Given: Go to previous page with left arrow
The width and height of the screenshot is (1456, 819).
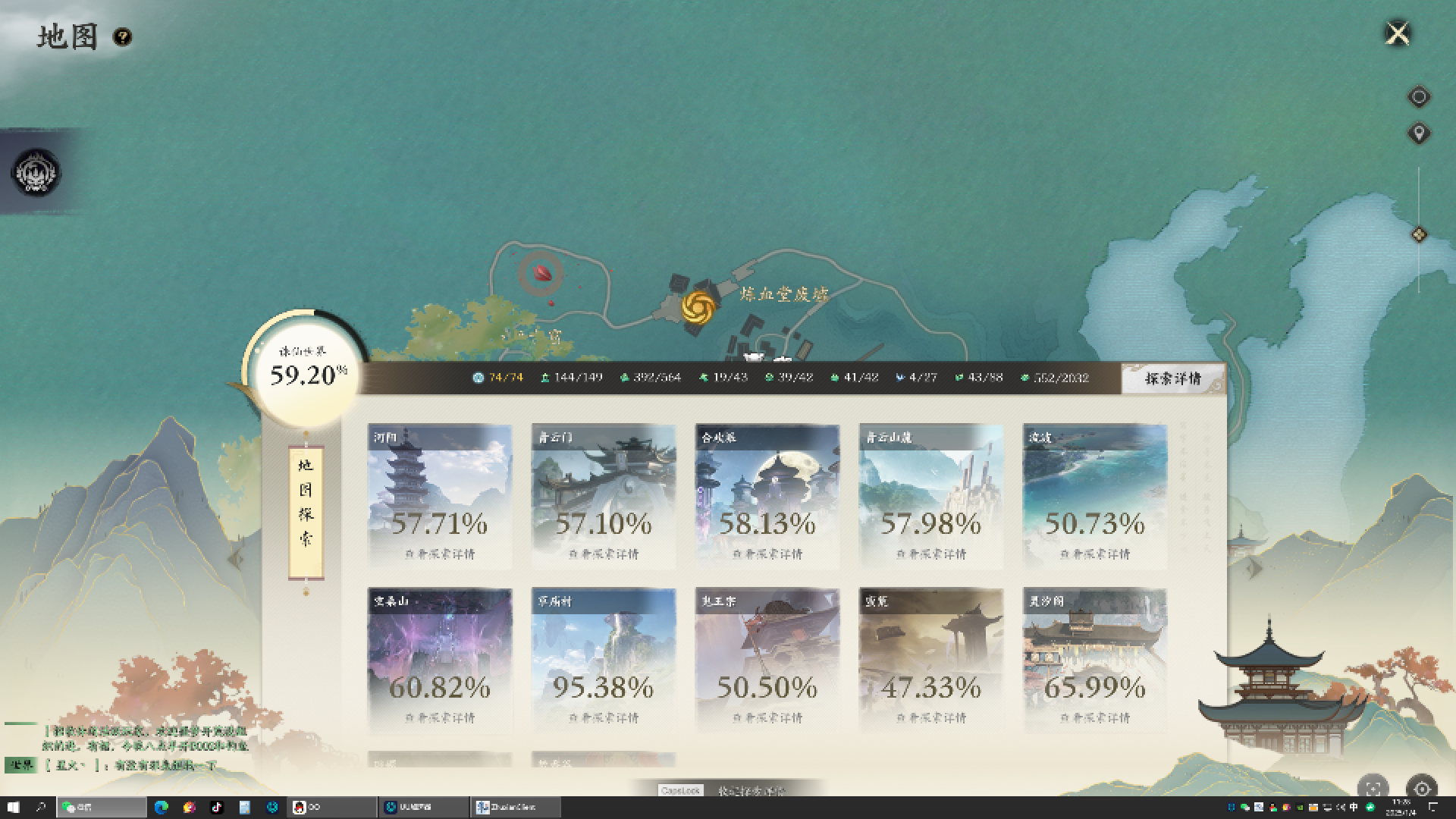Looking at the screenshot, I should (x=236, y=560).
